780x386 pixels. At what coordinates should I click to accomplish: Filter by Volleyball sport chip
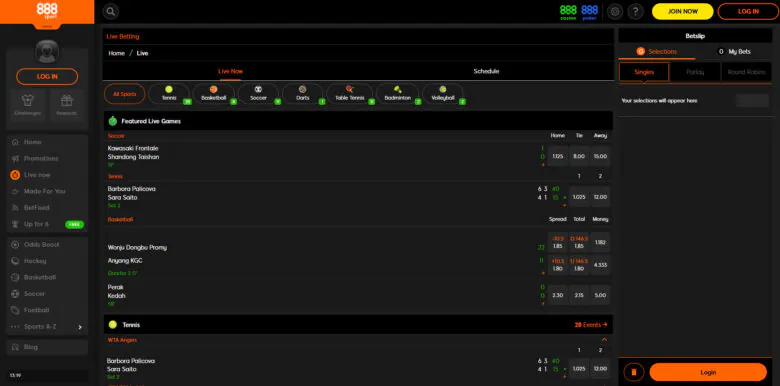(x=443, y=94)
